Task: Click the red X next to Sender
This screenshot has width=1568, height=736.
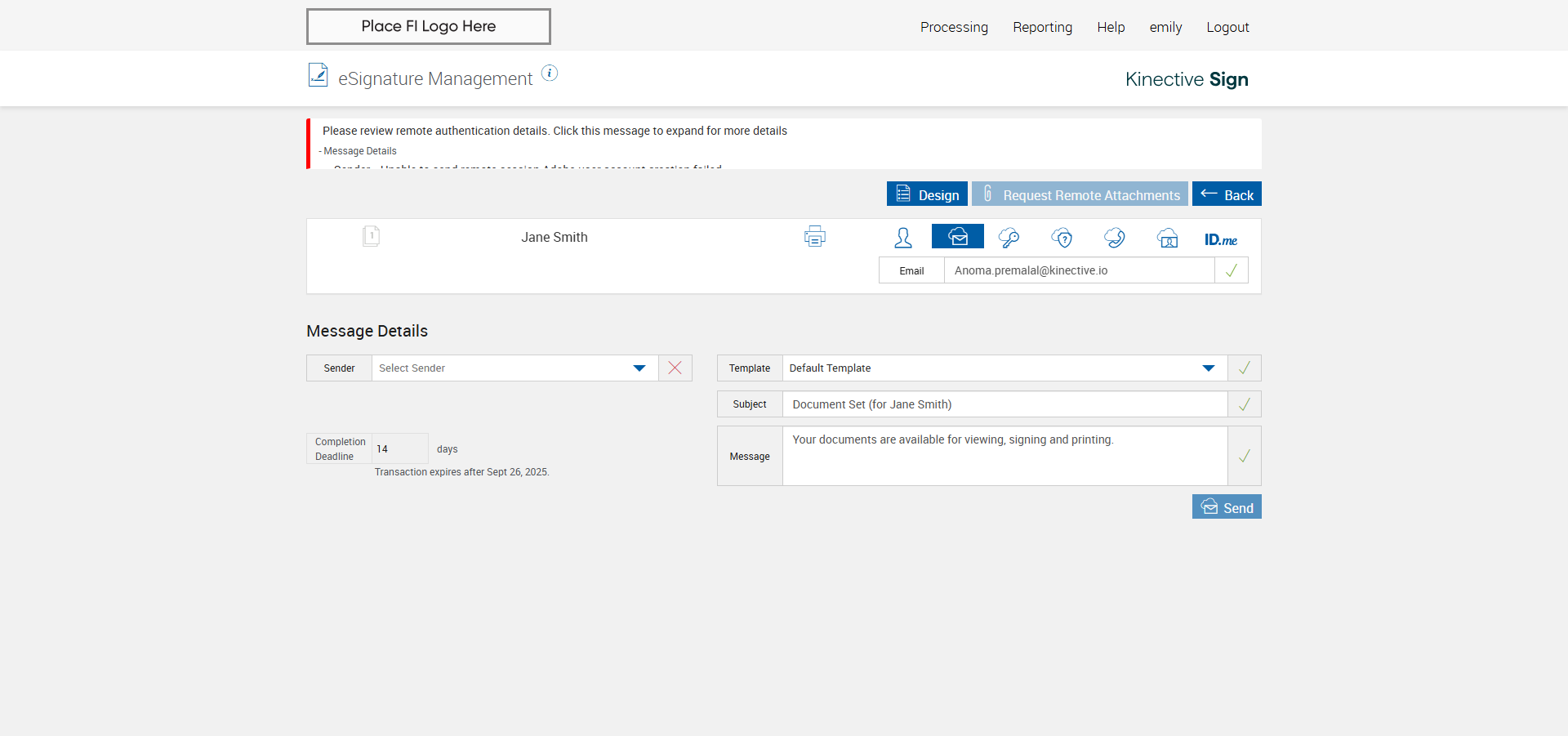Action: pos(675,368)
